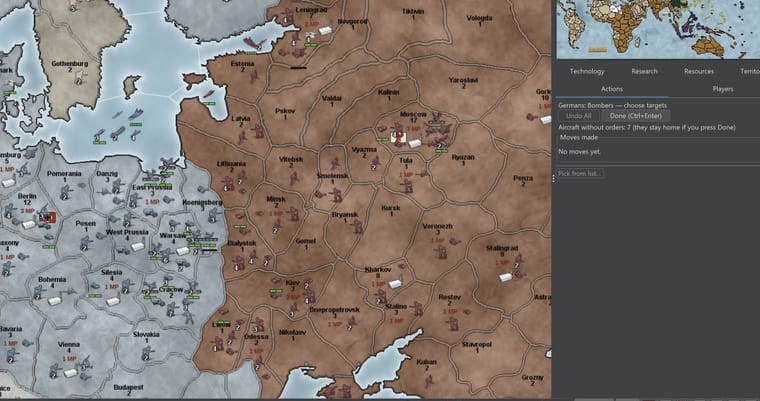
Task: Select the factory icon in Moscow
Action: pos(414,144)
